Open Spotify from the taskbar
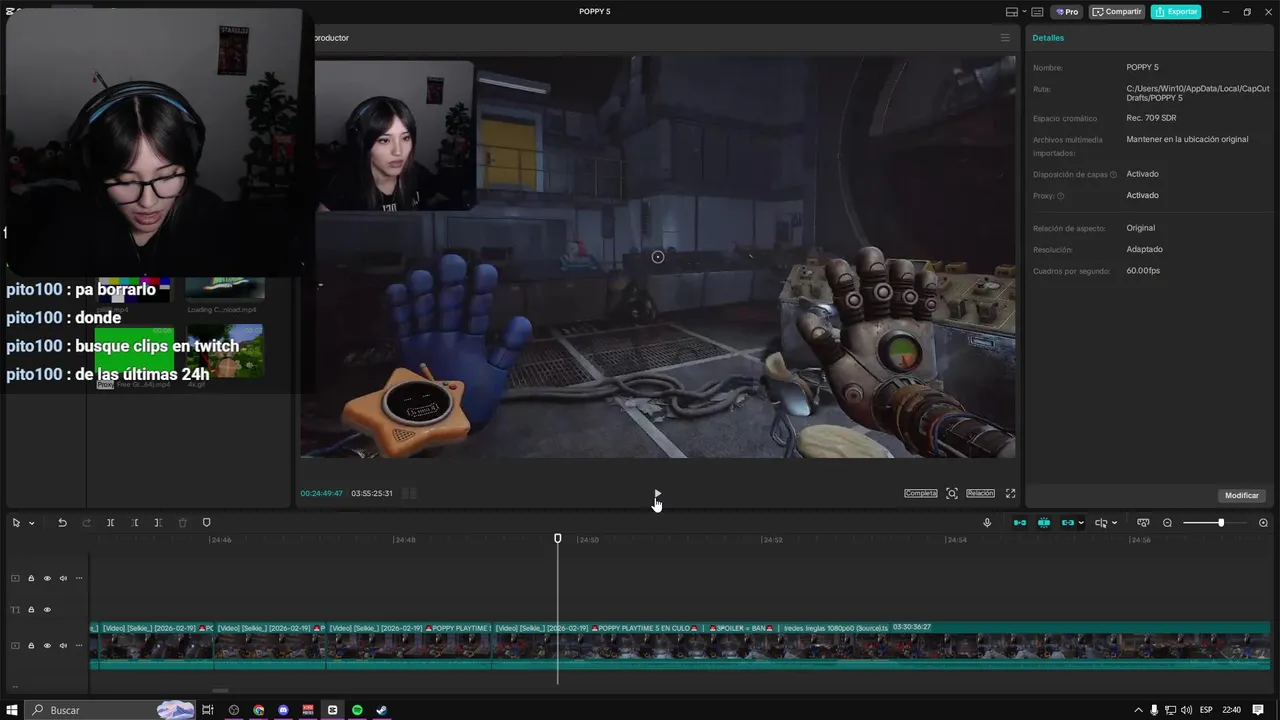1280x720 pixels. [357, 710]
